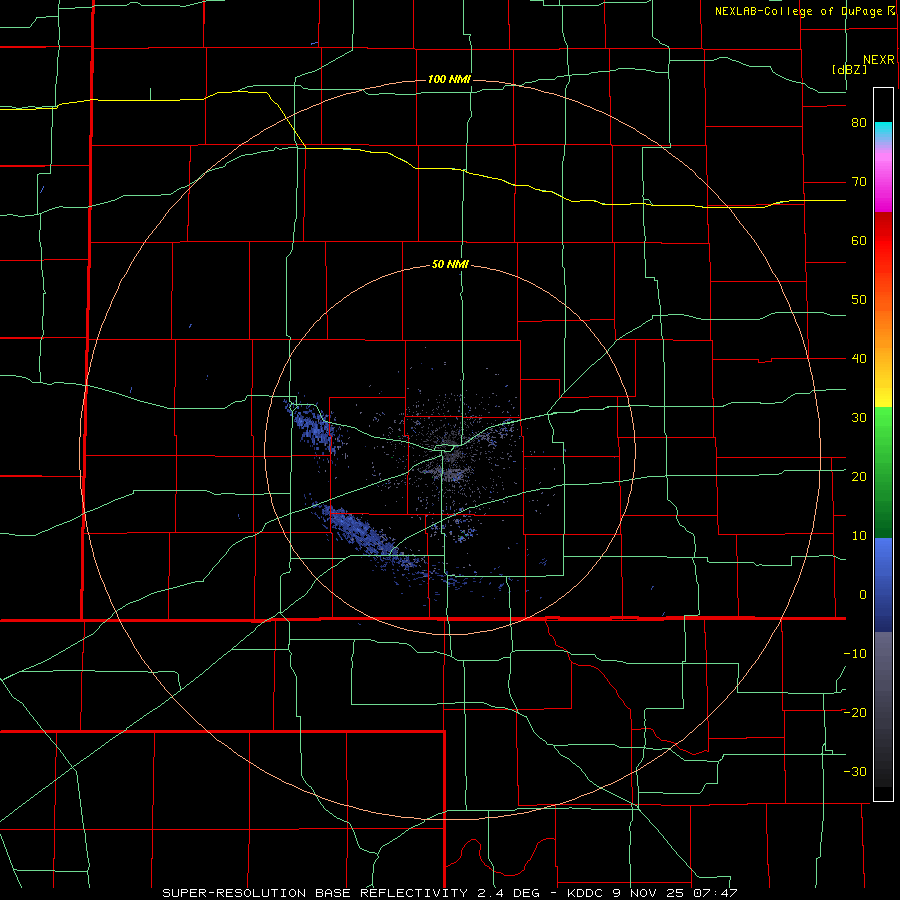The image size is (900, 900).
Task: Click the 20 value on the dBZ scale
Action: 859,477
